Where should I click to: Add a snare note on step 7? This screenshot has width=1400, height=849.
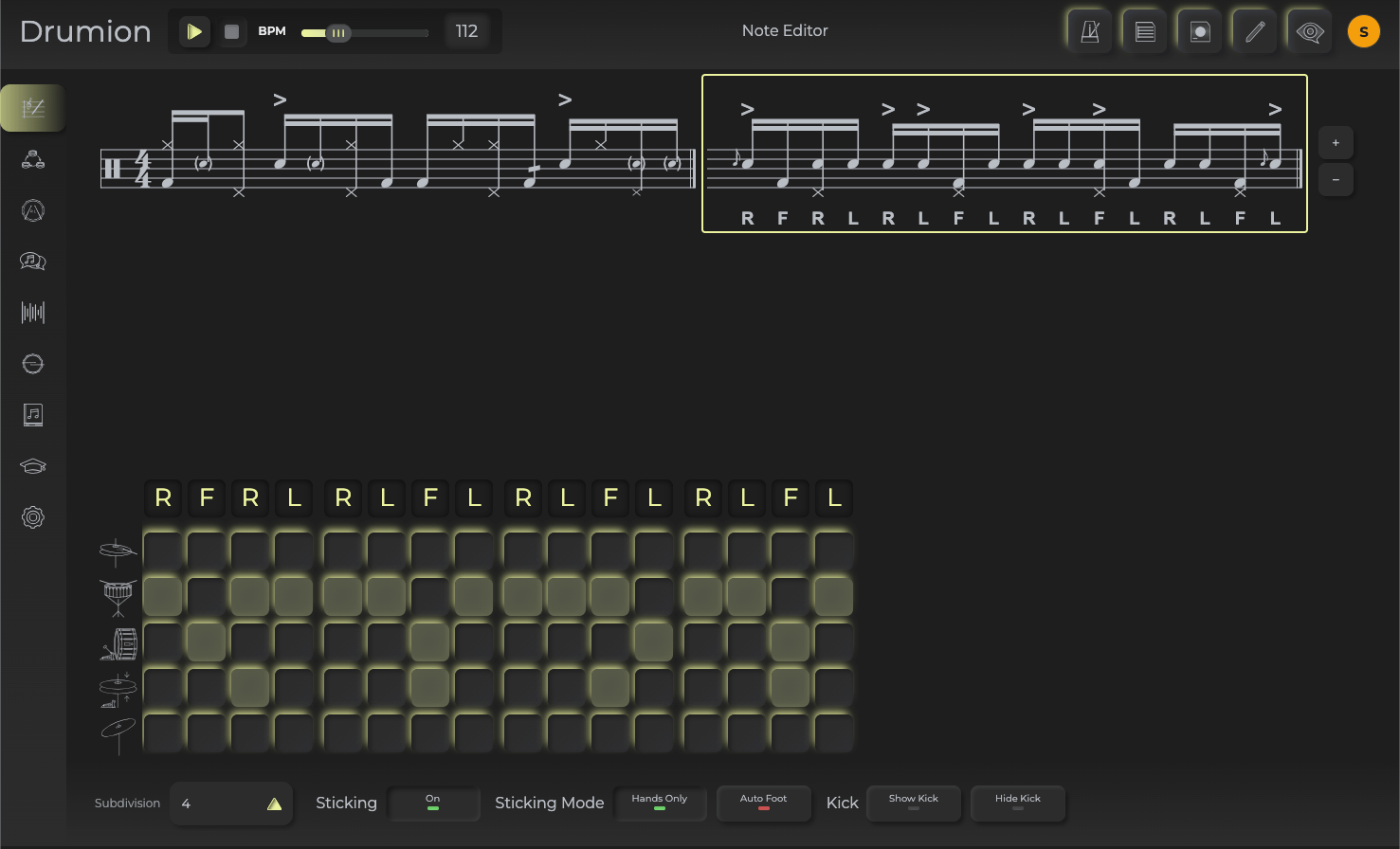pyautogui.click(x=429, y=597)
